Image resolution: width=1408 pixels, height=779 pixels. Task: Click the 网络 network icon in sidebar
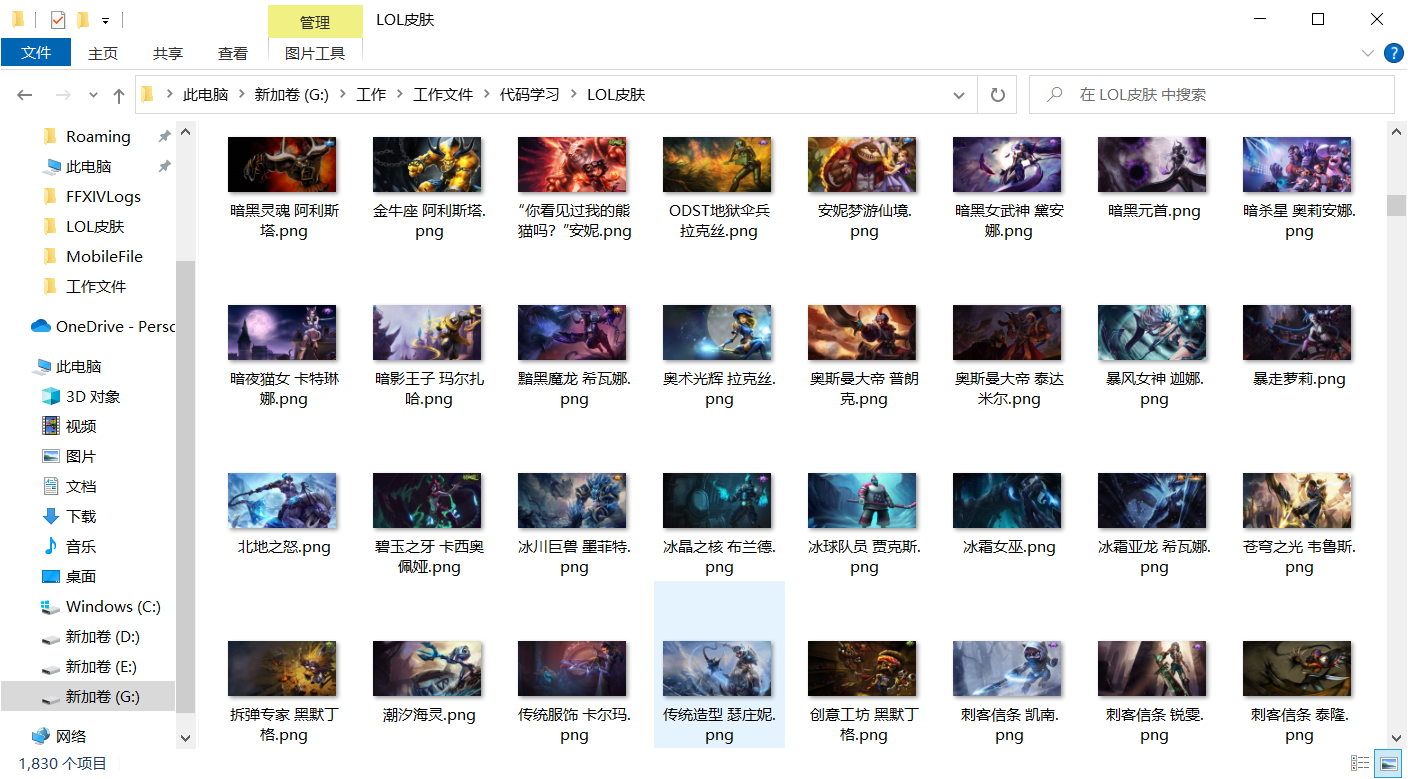pyautogui.click(x=41, y=737)
